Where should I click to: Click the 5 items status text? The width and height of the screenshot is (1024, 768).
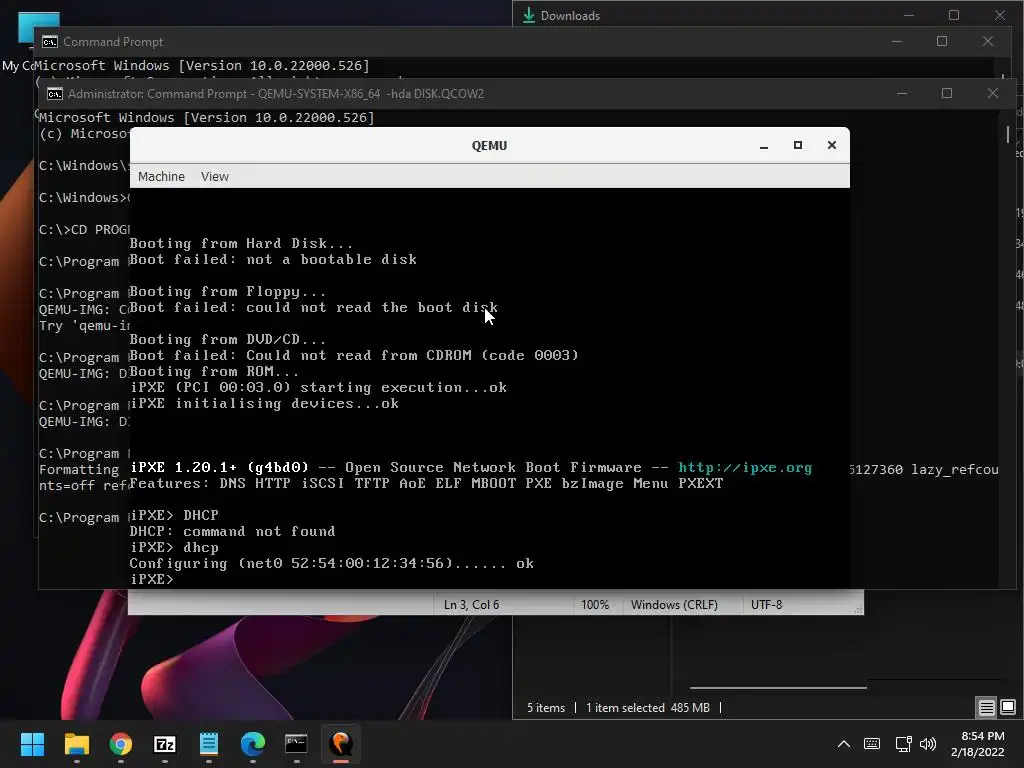(546, 708)
